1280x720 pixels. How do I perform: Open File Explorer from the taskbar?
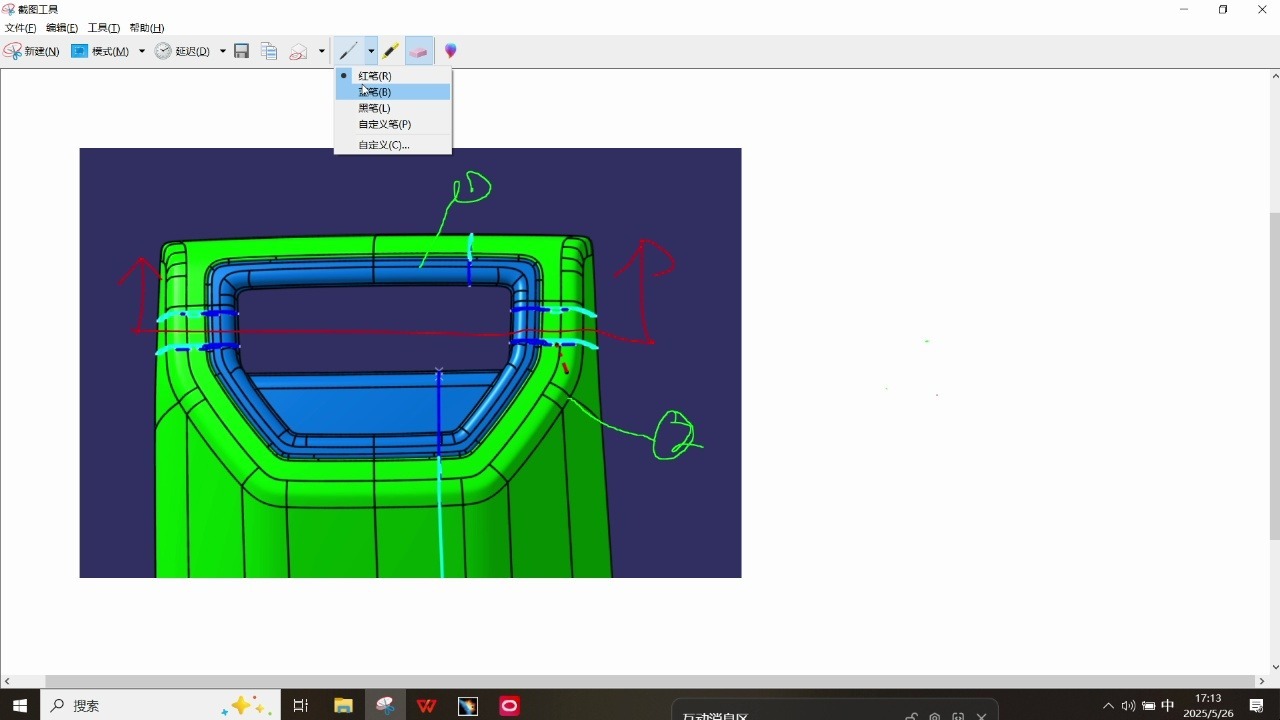(x=343, y=705)
